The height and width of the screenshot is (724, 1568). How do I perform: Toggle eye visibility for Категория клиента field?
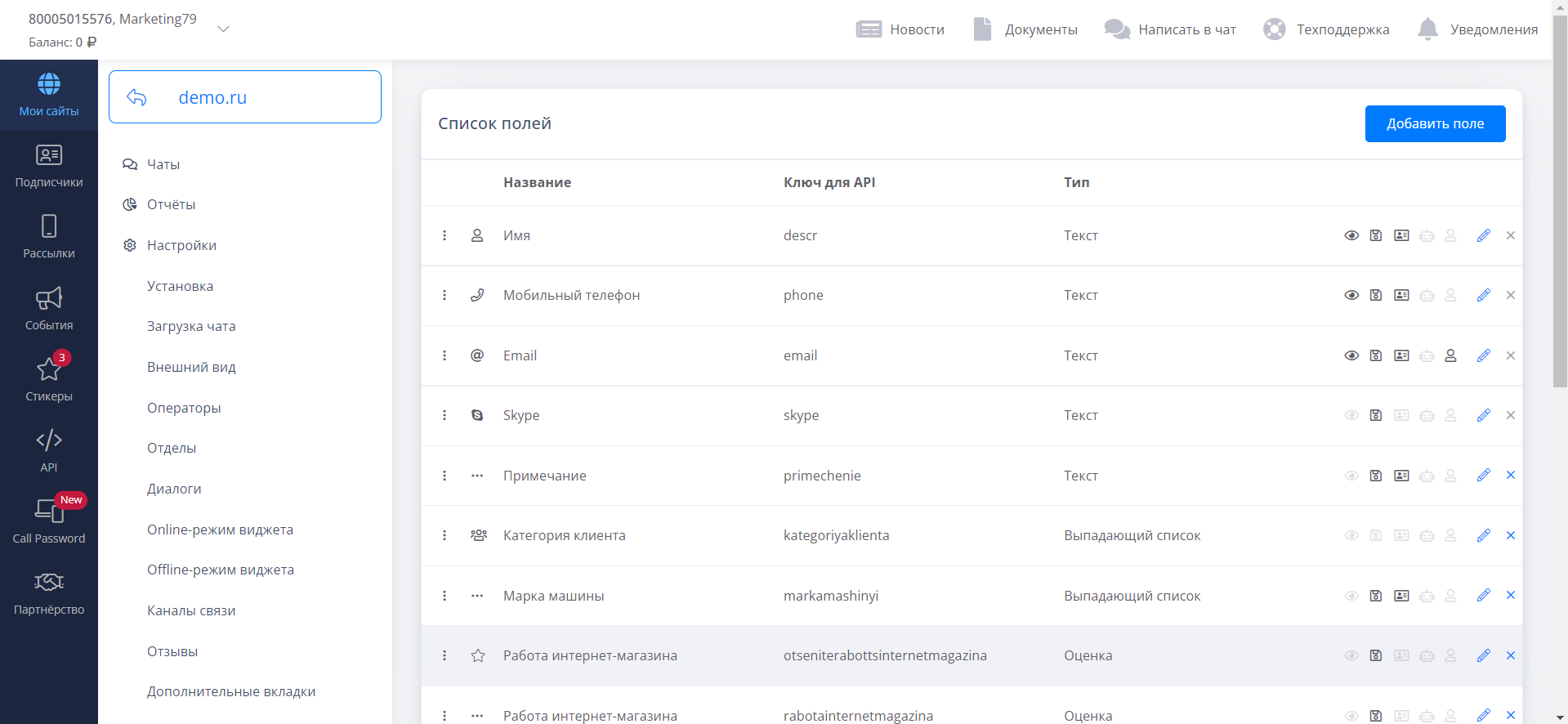1351,535
